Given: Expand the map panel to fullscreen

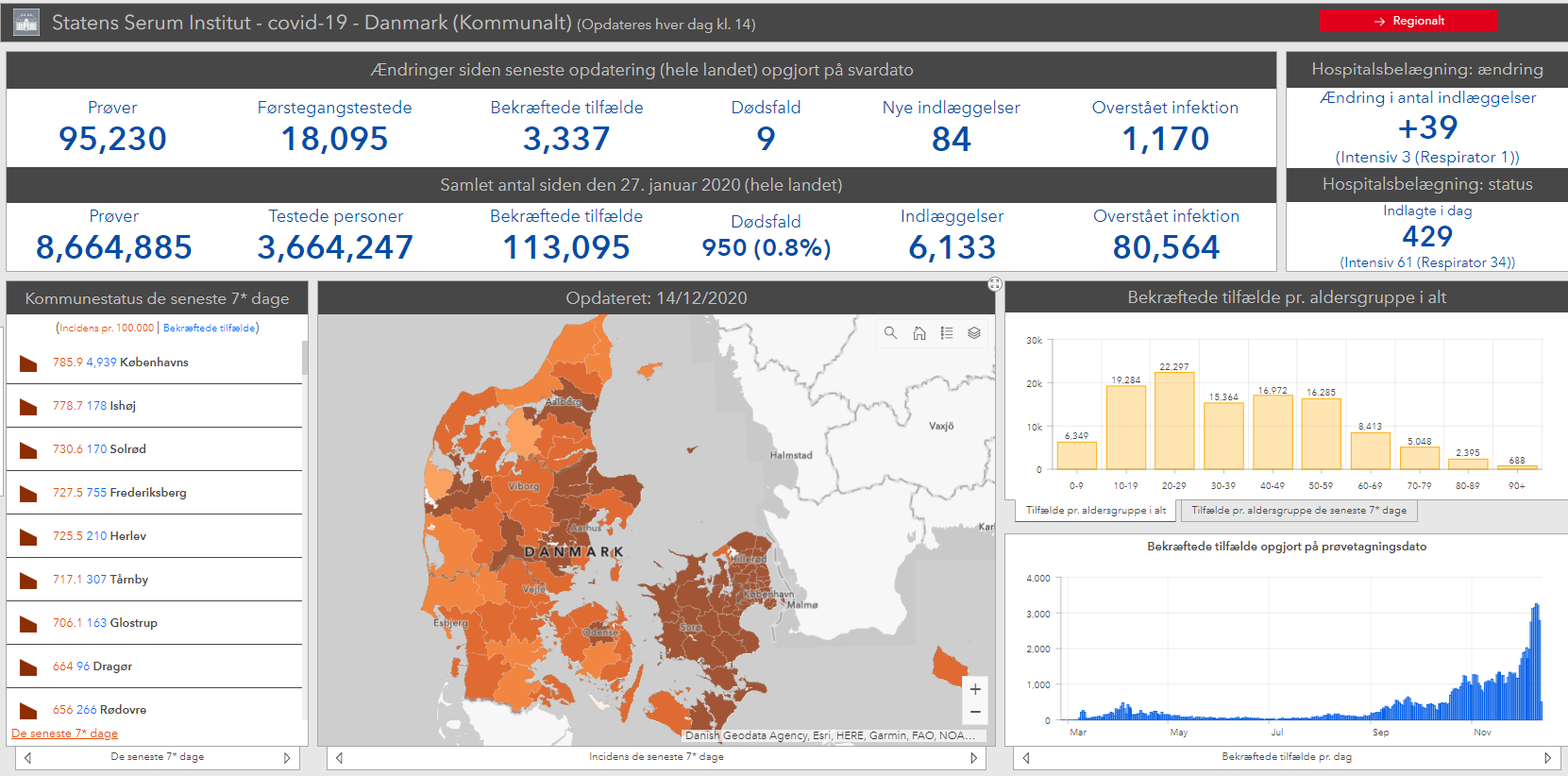Looking at the screenshot, I should (x=995, y=284).
